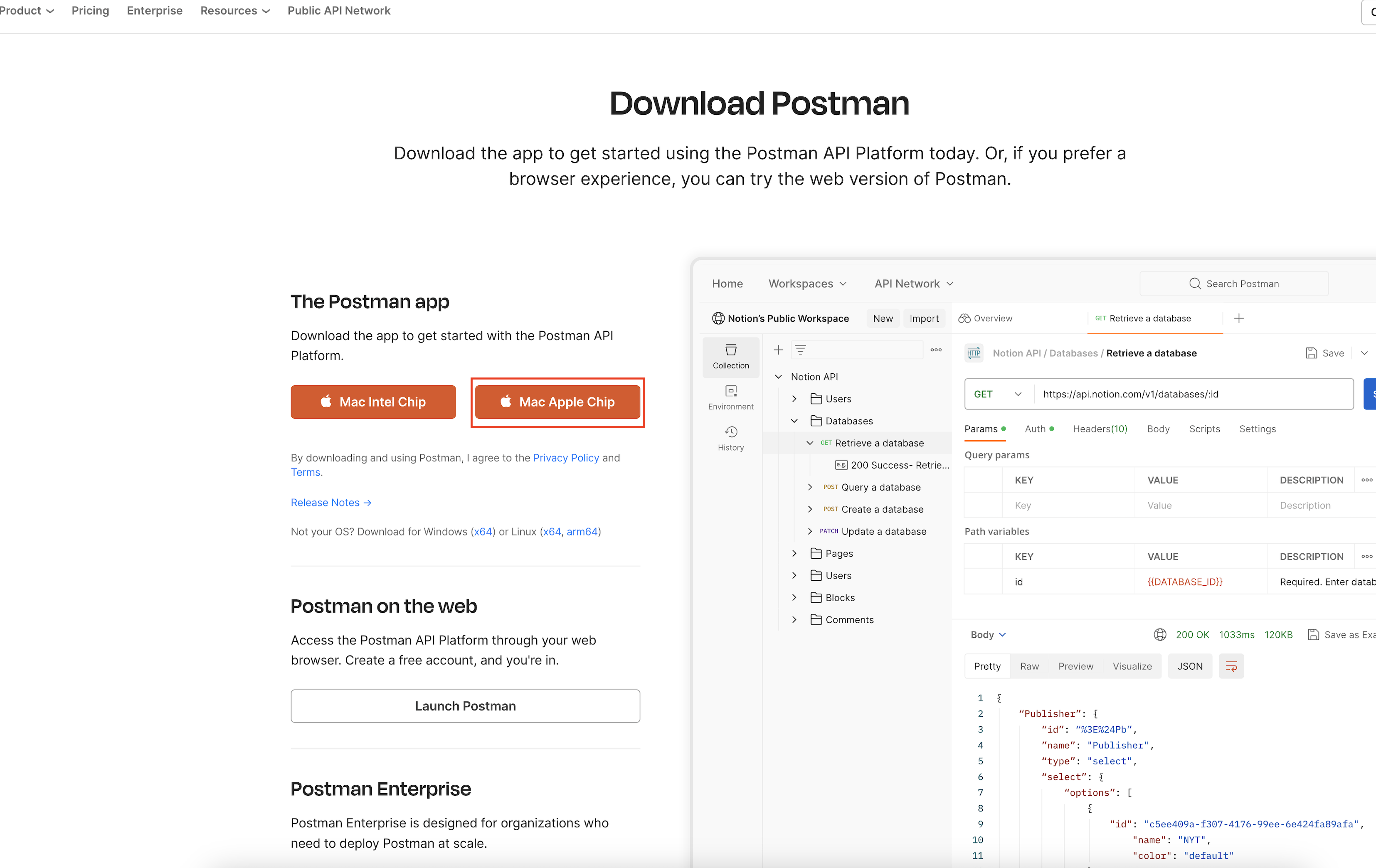Screen dimensions: 1376x868
Task: Collapse the Databases folder chevron
Action: click(x=794, y=421)
